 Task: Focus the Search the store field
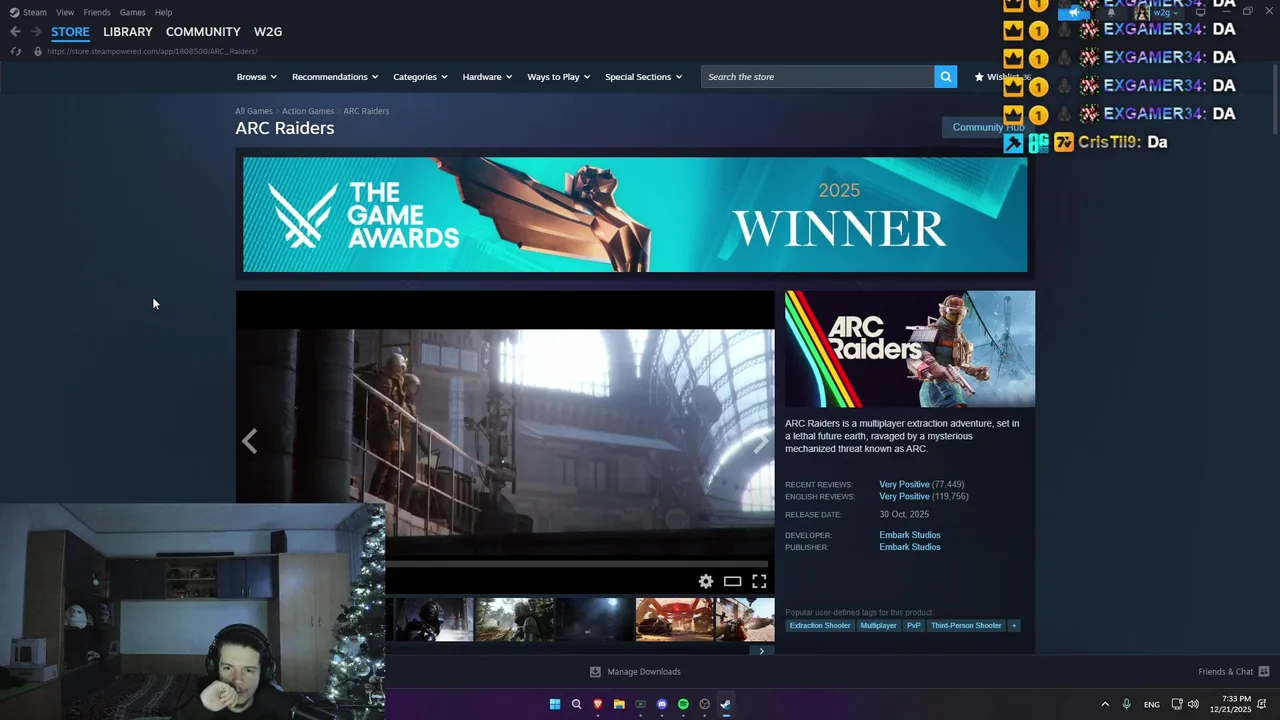818,77
